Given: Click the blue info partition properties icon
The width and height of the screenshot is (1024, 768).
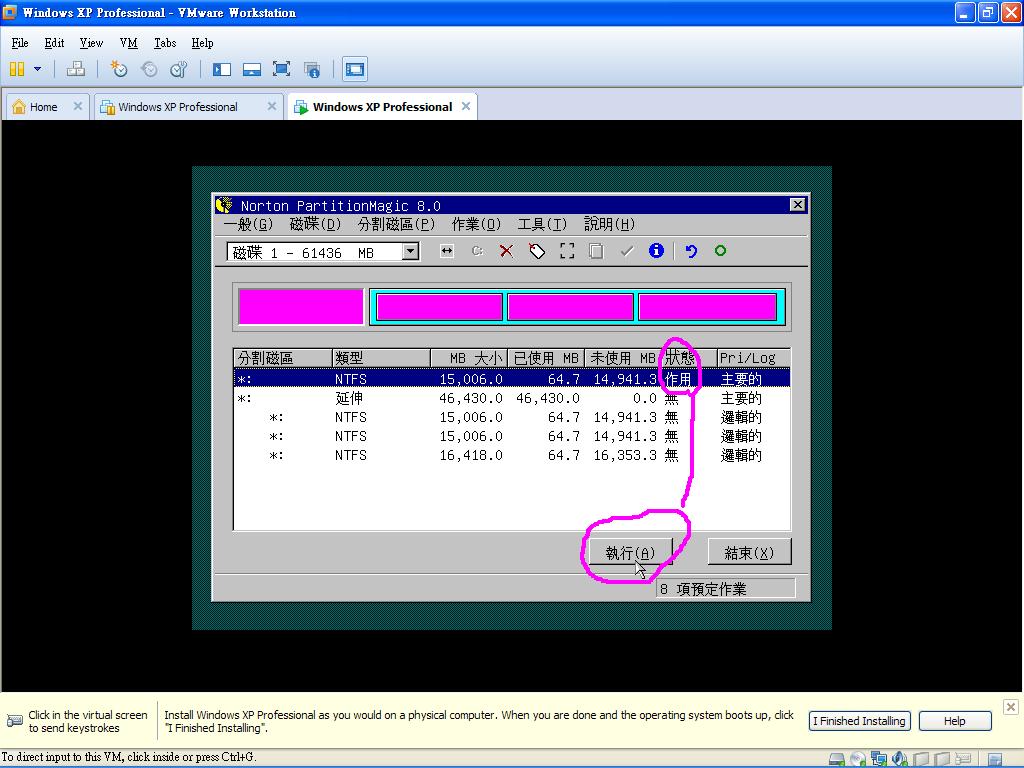Looking at the screenshot, I should coord(656,251).
